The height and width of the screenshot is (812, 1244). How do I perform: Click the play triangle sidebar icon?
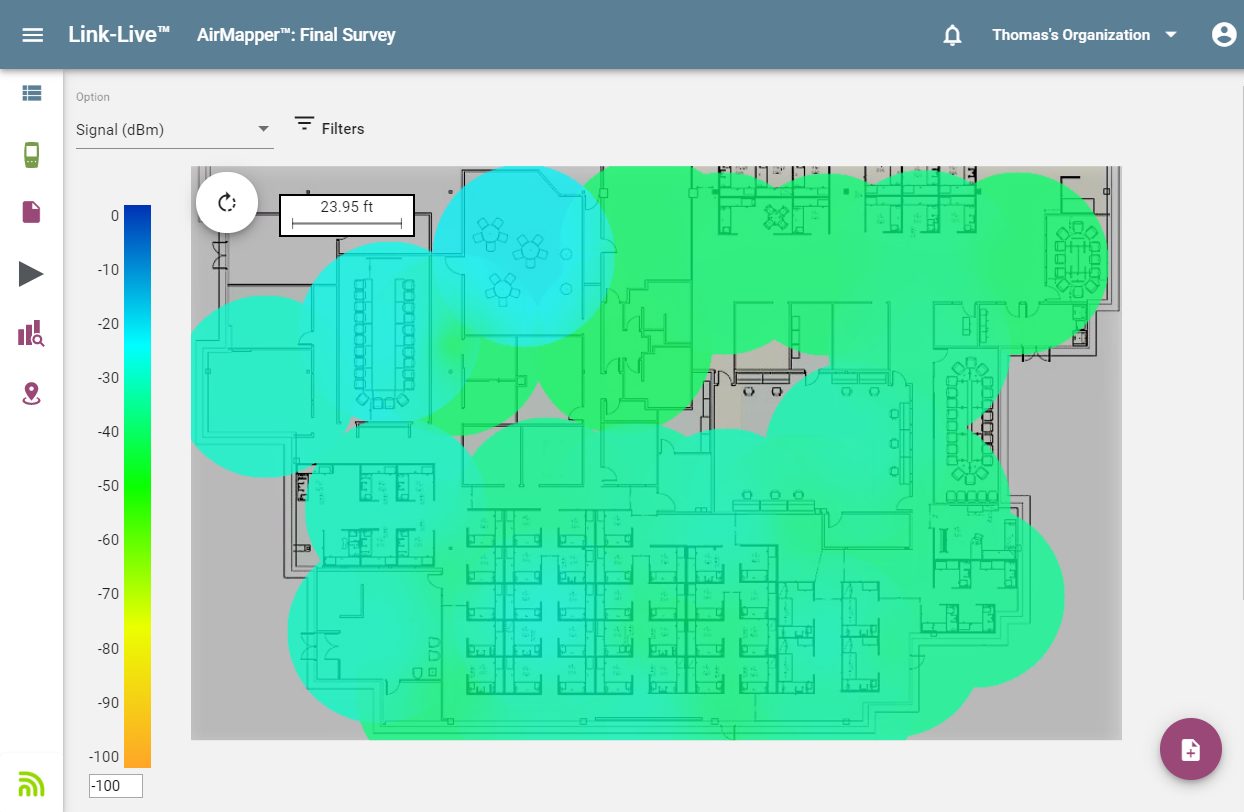point(31,273)
